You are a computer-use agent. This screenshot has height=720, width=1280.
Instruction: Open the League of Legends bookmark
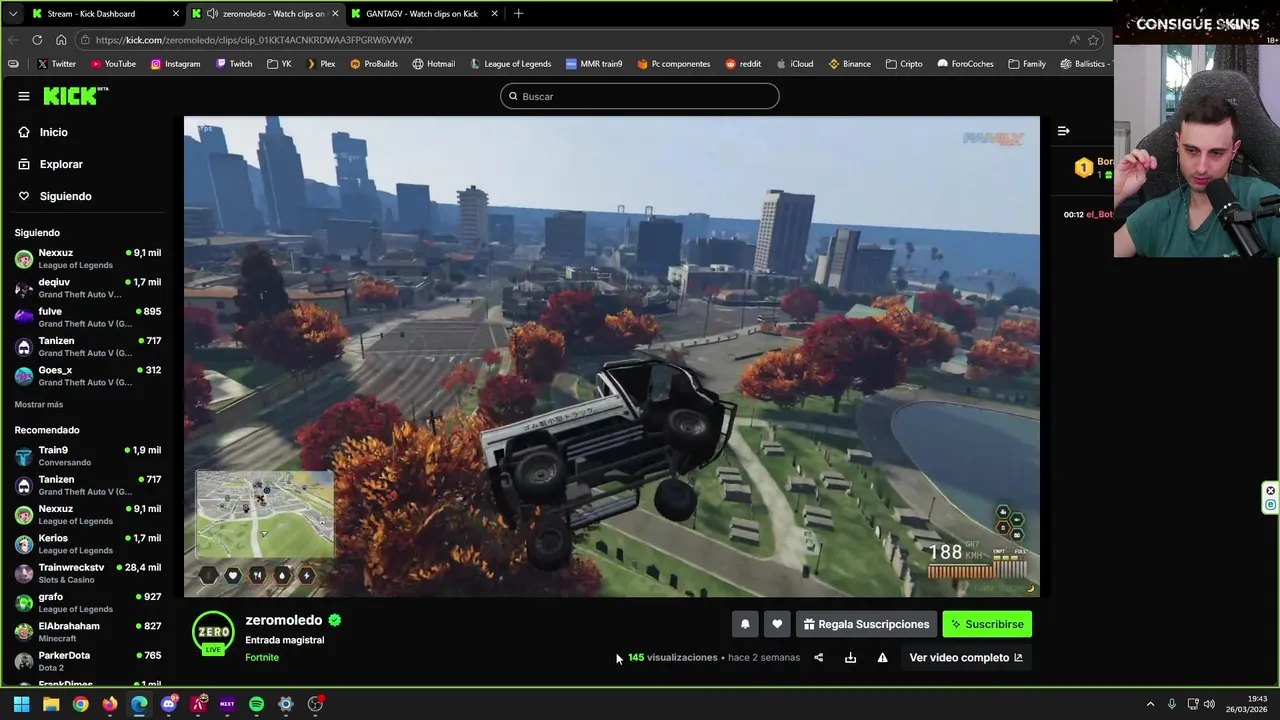tap(510, 63)
